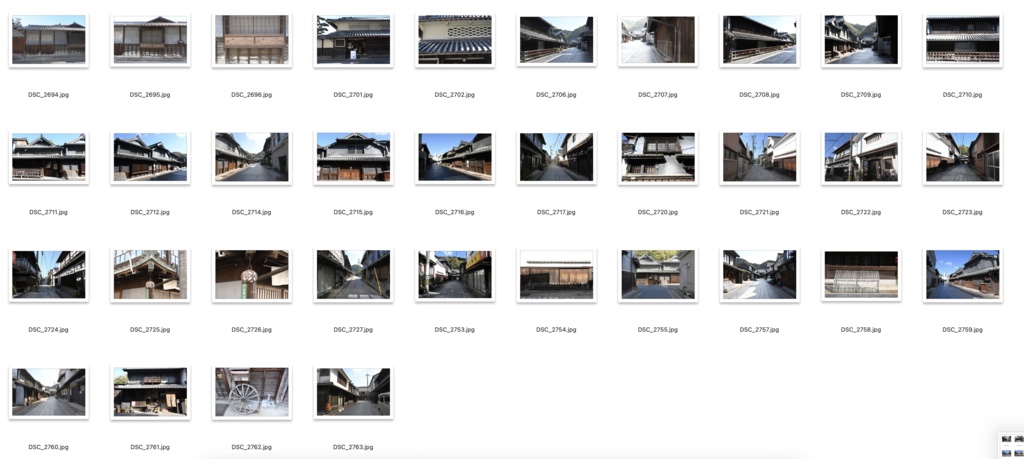Viewport: 1024px width, 459px height.
Task: Click the file name DSC_2720.jpg
Action: point(658,212)
